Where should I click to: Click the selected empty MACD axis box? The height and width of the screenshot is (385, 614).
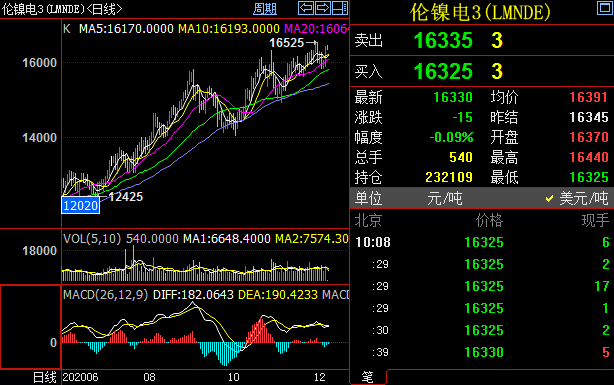(x=31, y=327)
